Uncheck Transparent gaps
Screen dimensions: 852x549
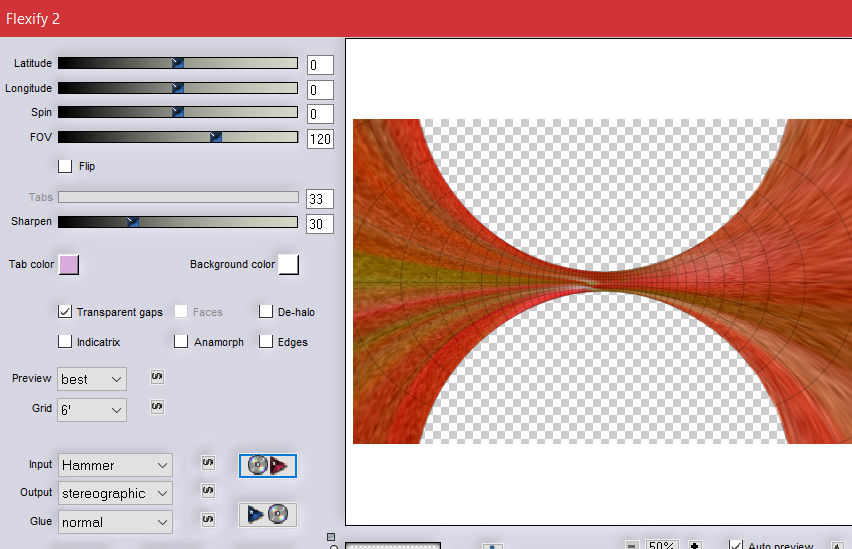tap(65, 311)
